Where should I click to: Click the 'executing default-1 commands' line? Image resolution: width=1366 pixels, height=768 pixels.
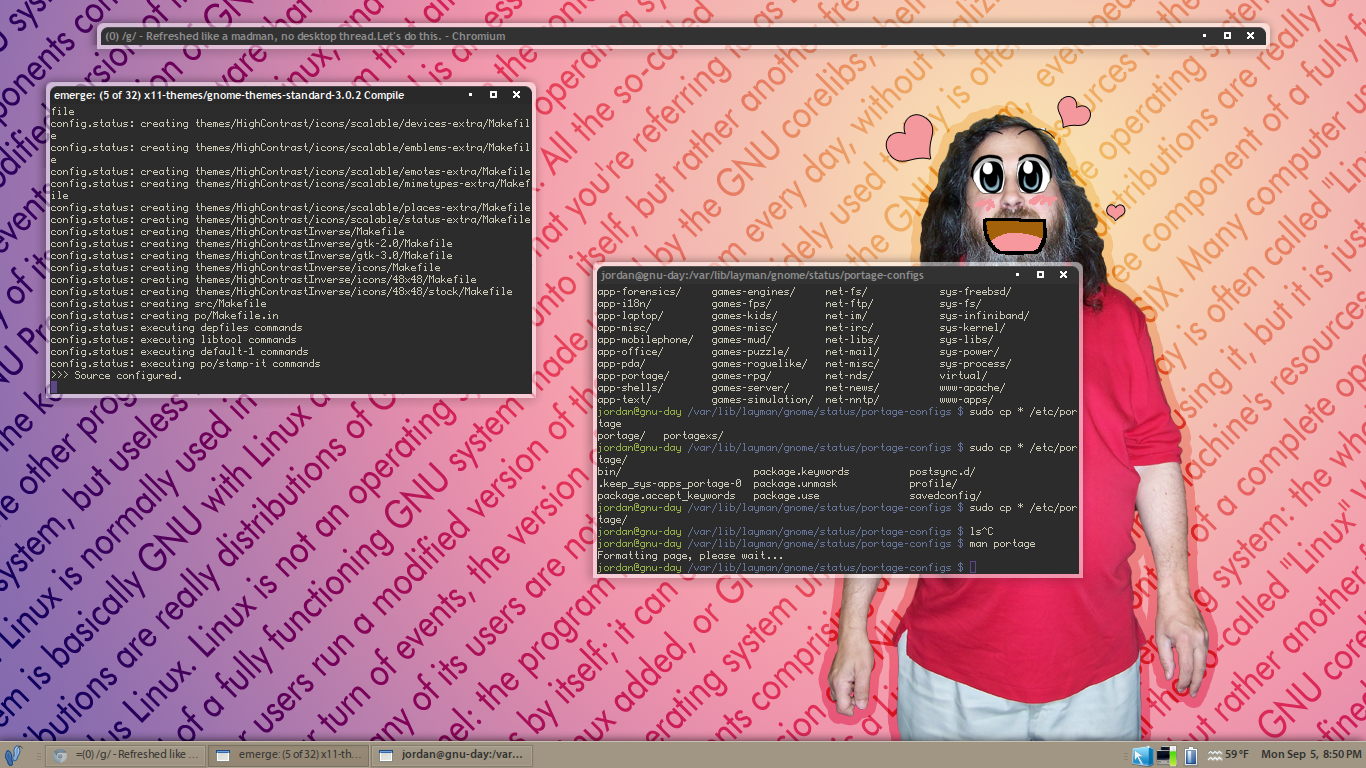(x=180, y=352)
